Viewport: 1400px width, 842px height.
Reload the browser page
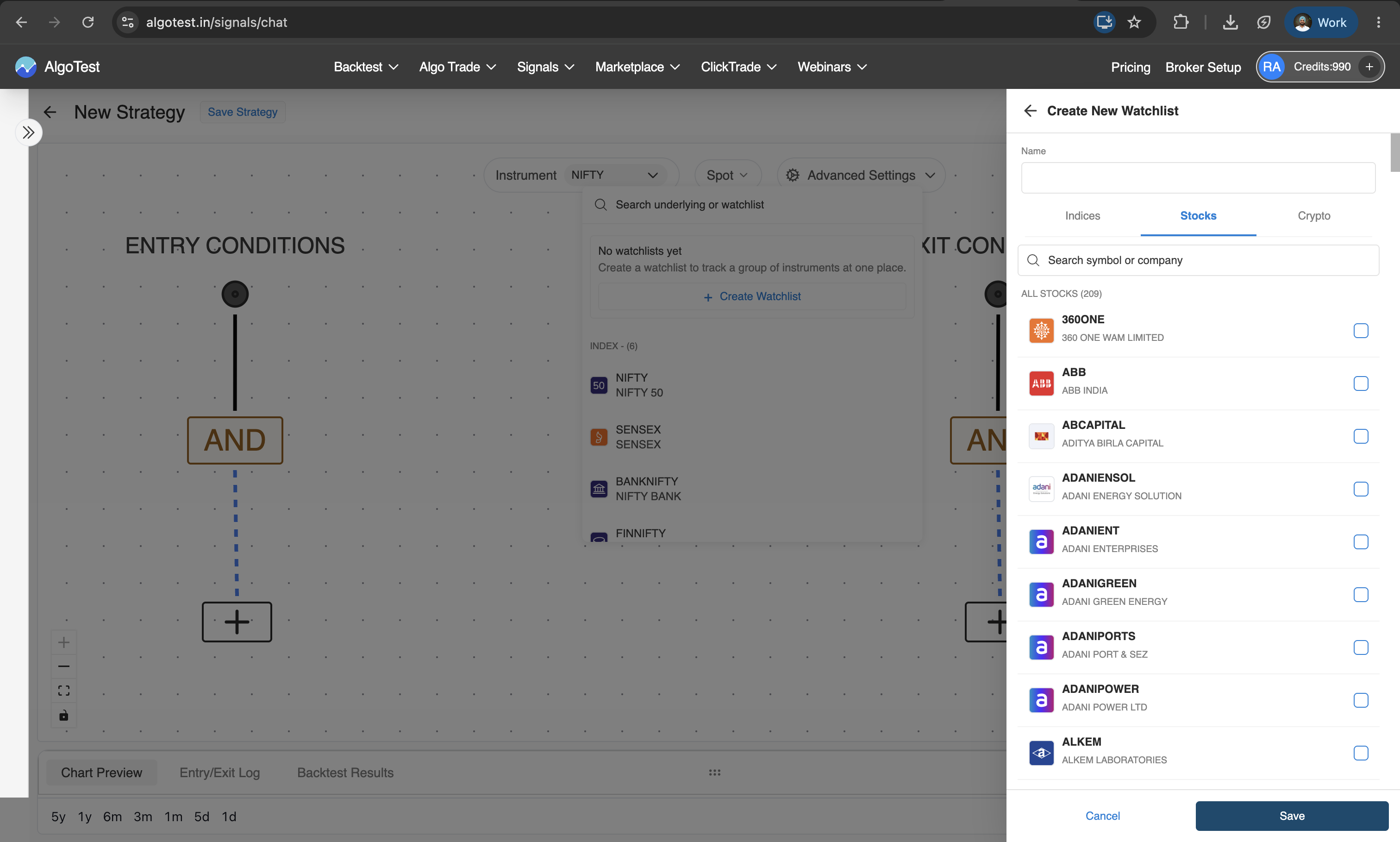pos(88,22)
